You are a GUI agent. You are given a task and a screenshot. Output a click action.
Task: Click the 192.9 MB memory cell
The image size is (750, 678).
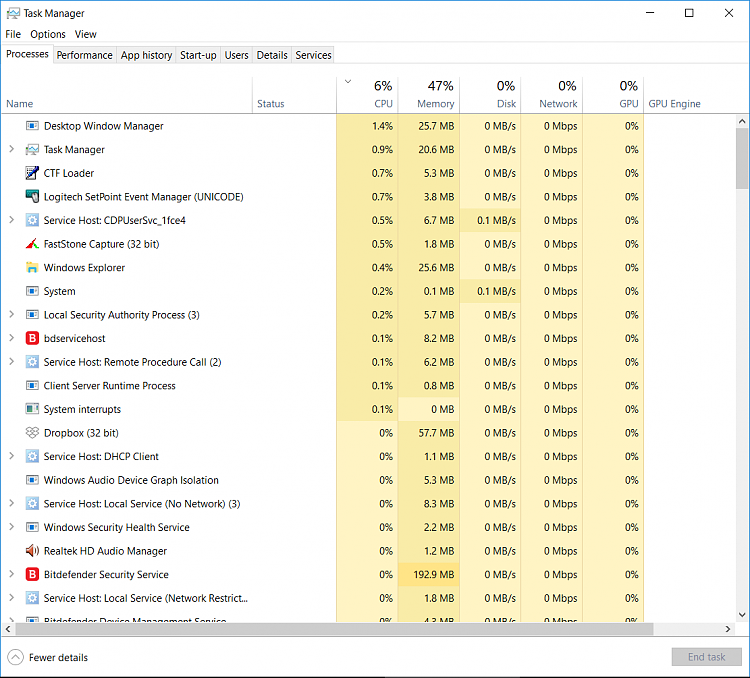429,574
